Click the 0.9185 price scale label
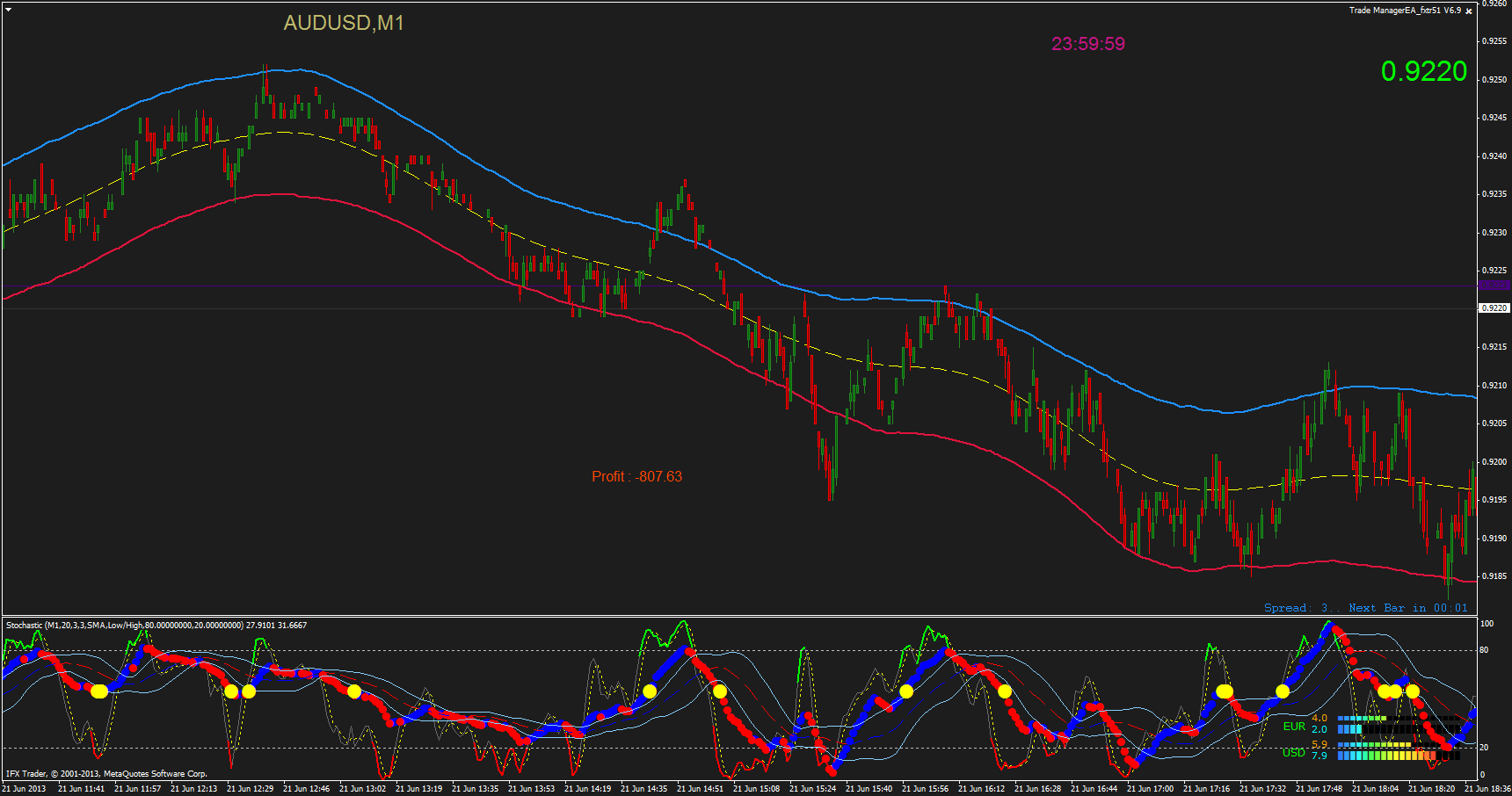 click(1494, 576)
